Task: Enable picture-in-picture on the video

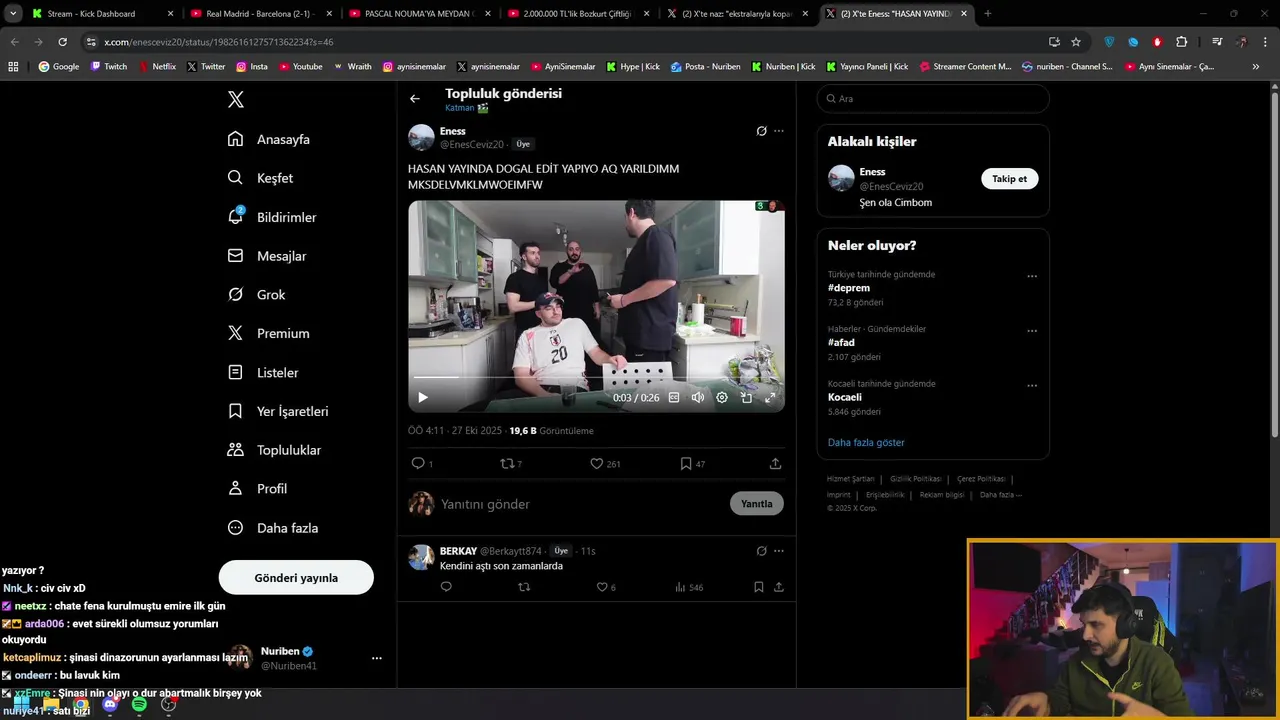Action: point(746,397)
